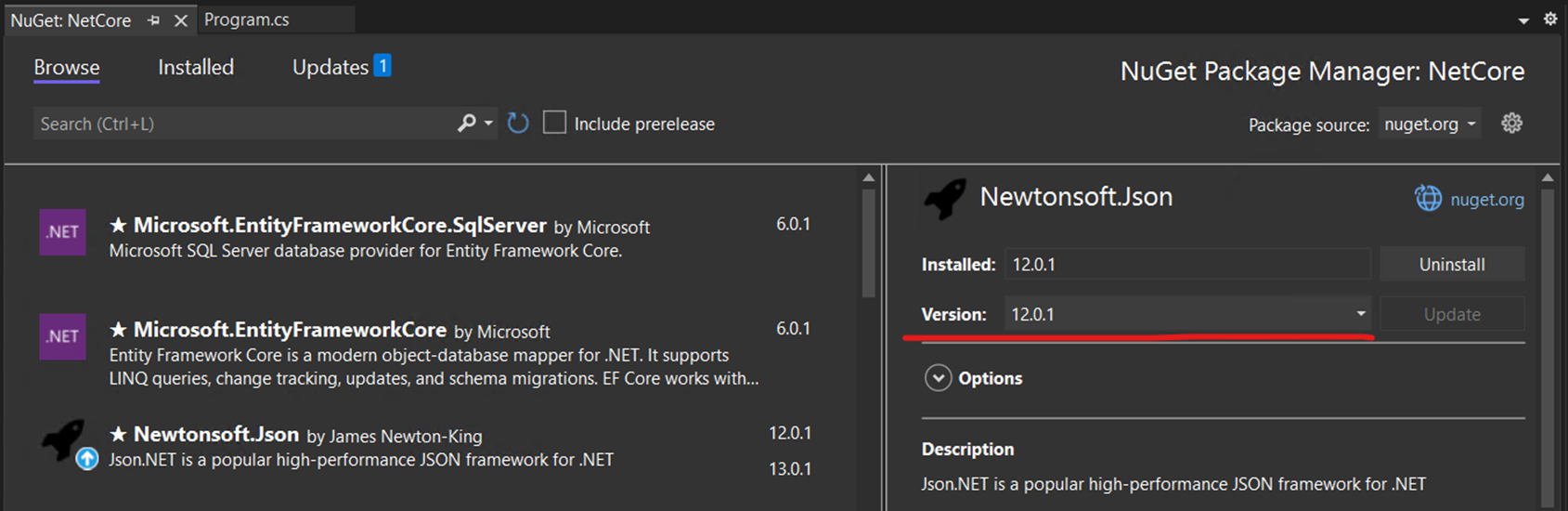Click the package list scrollbar

(x=869, y=242)
